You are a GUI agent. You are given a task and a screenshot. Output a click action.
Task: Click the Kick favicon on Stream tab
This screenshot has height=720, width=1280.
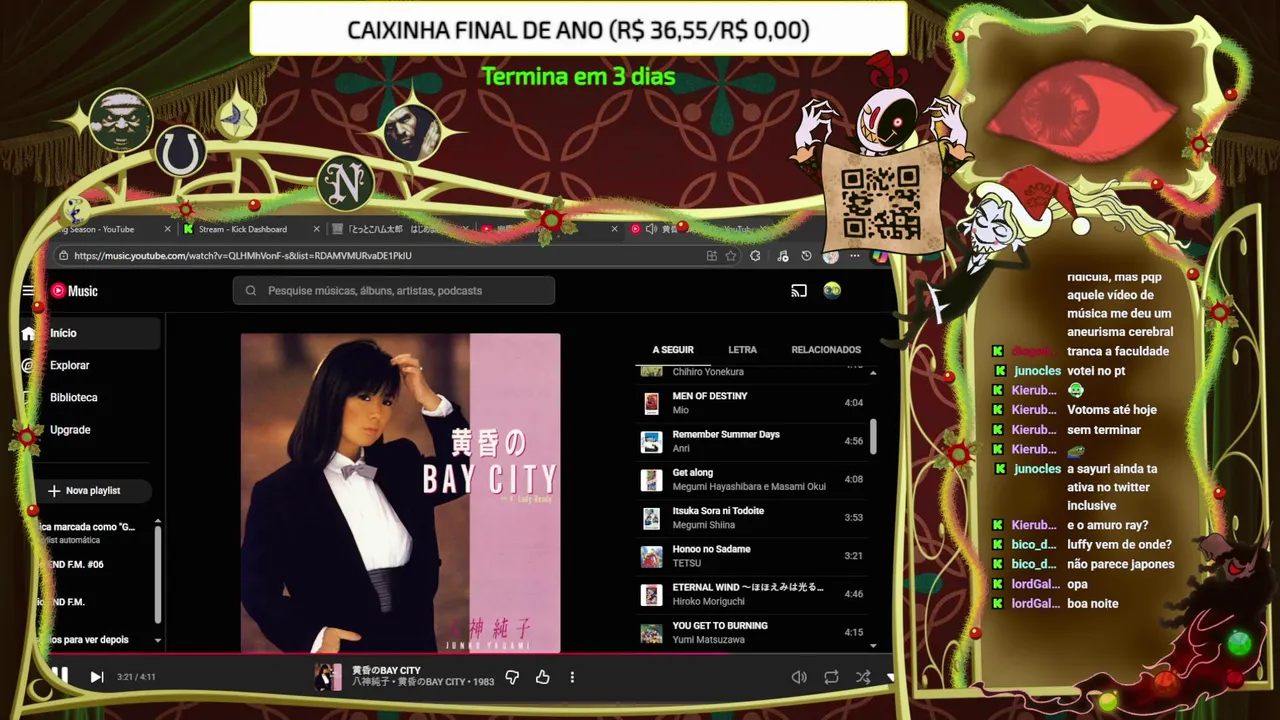click(188, 229)
